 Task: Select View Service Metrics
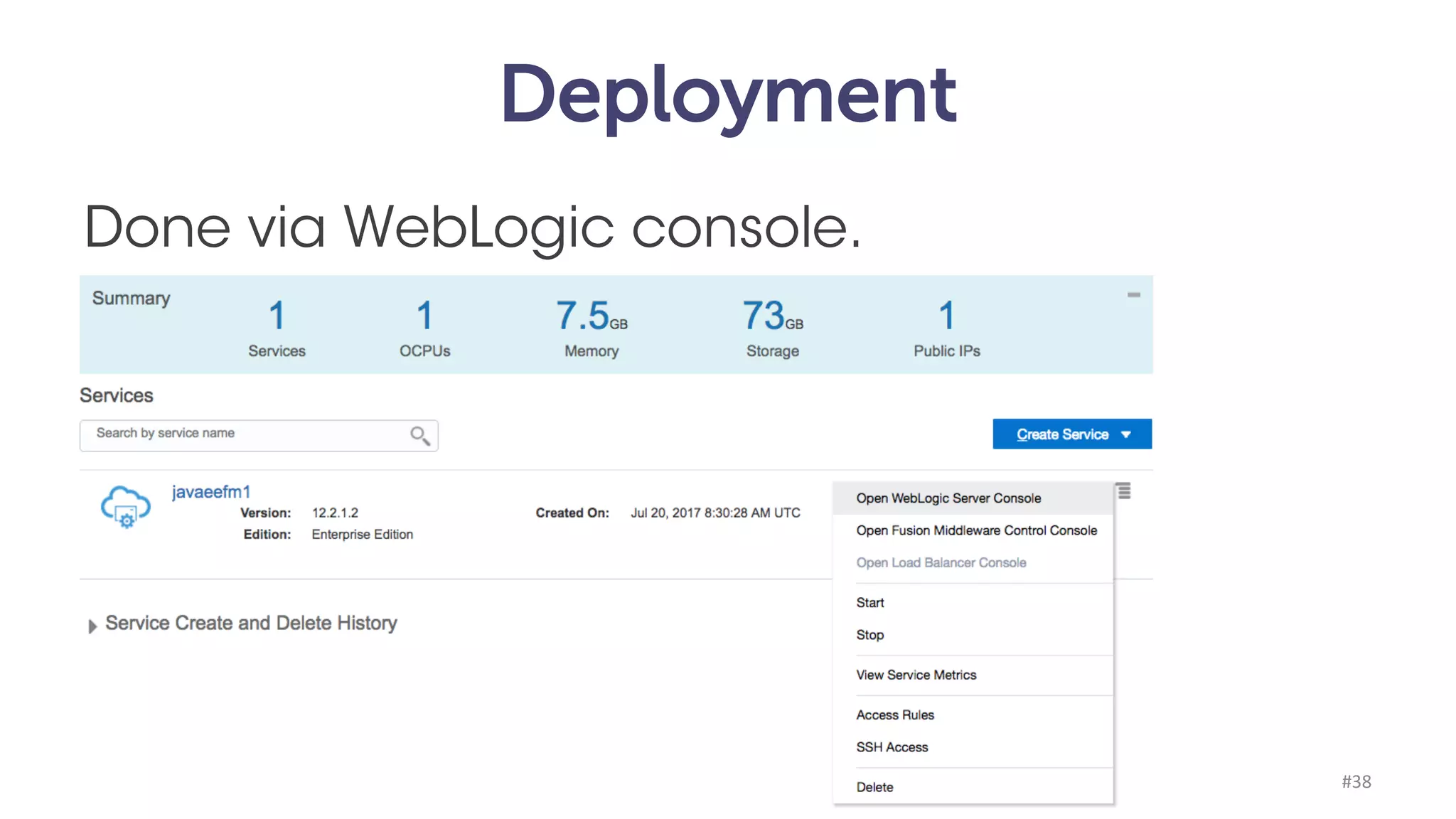pos(916,675)
